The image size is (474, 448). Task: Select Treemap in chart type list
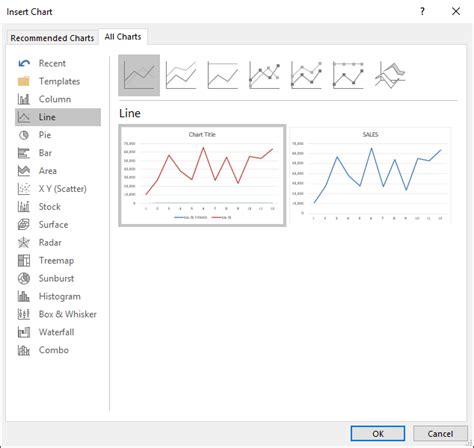click(x=58, y=260)
